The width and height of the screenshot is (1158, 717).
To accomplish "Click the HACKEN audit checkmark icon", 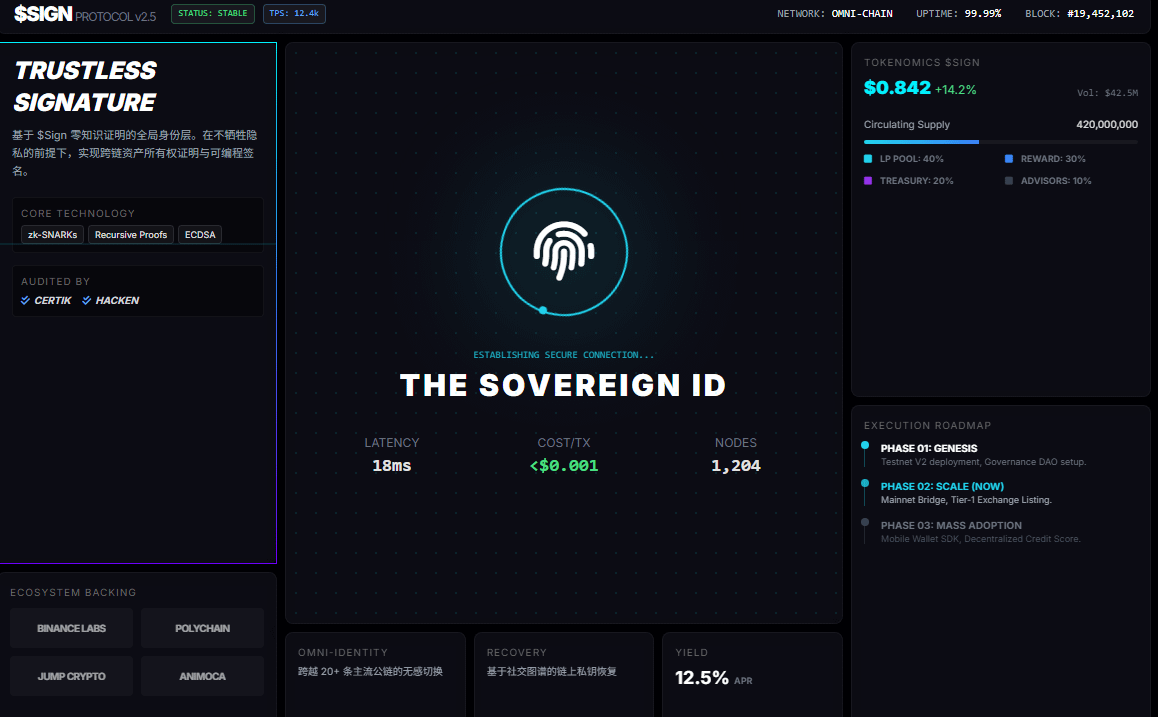I will [x=86, y=301].
